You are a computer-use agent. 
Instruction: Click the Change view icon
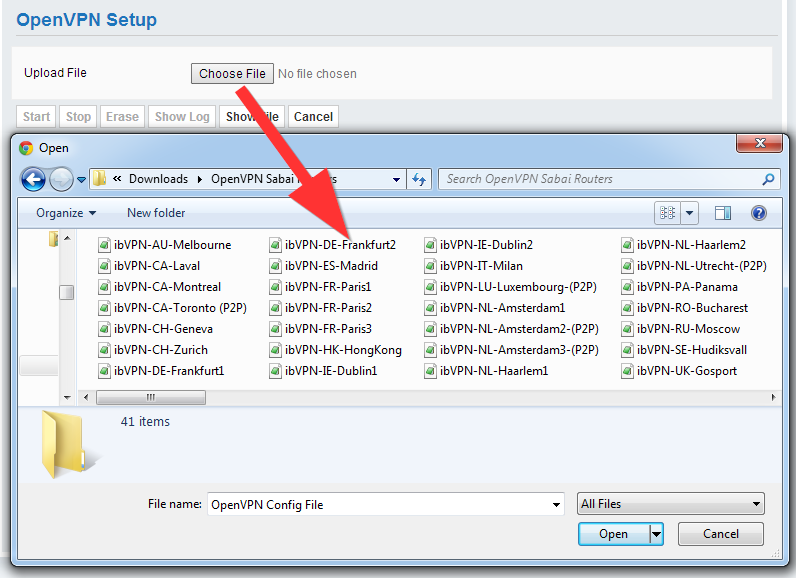pos(667,213)
